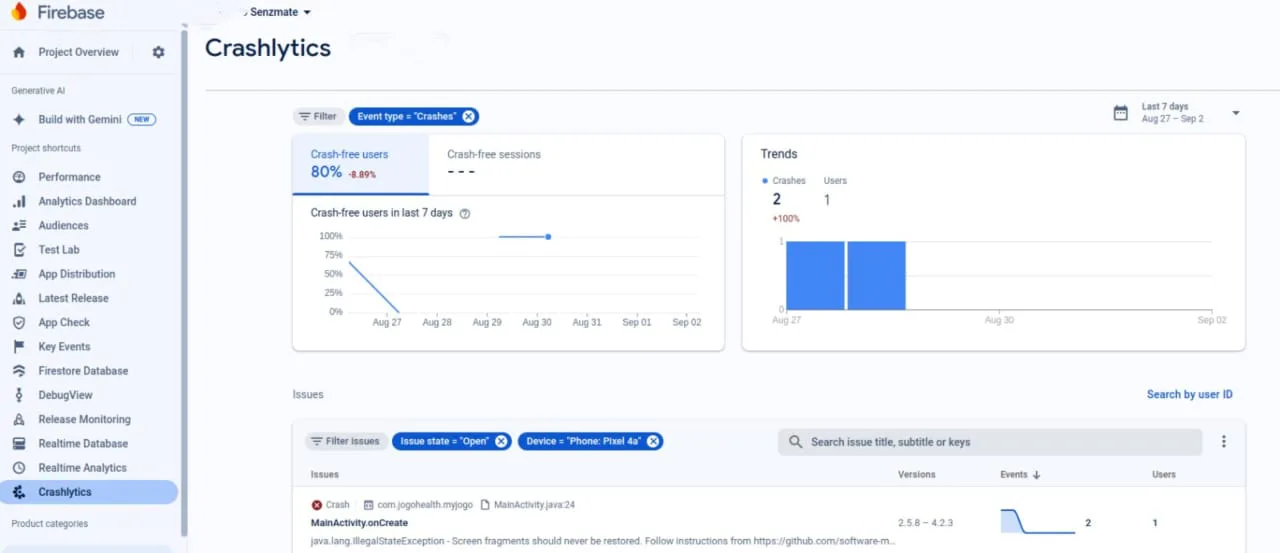Click Build with Gemini sparkle icon

19,119
